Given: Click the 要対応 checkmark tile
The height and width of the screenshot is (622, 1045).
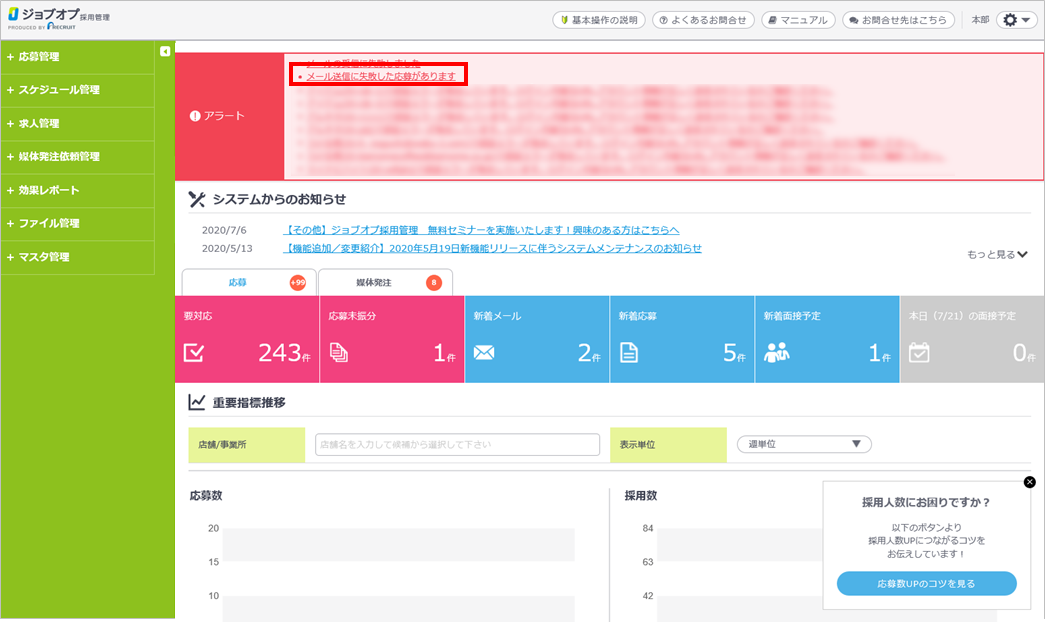Looking at the screenshot, I should click(247, 339).
